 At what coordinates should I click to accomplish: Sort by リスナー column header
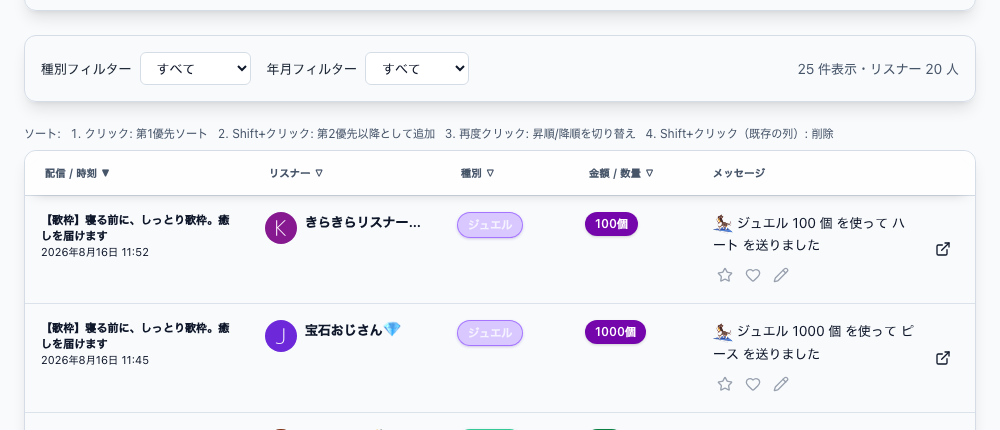(x=296, y=173)
